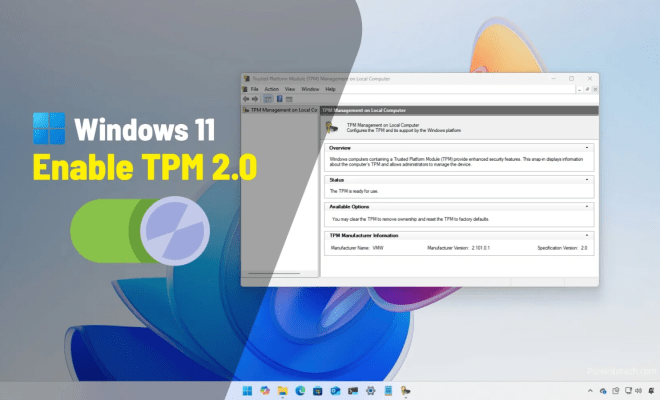
Task: Open the Action menu
Action: [x=271, y=89]
